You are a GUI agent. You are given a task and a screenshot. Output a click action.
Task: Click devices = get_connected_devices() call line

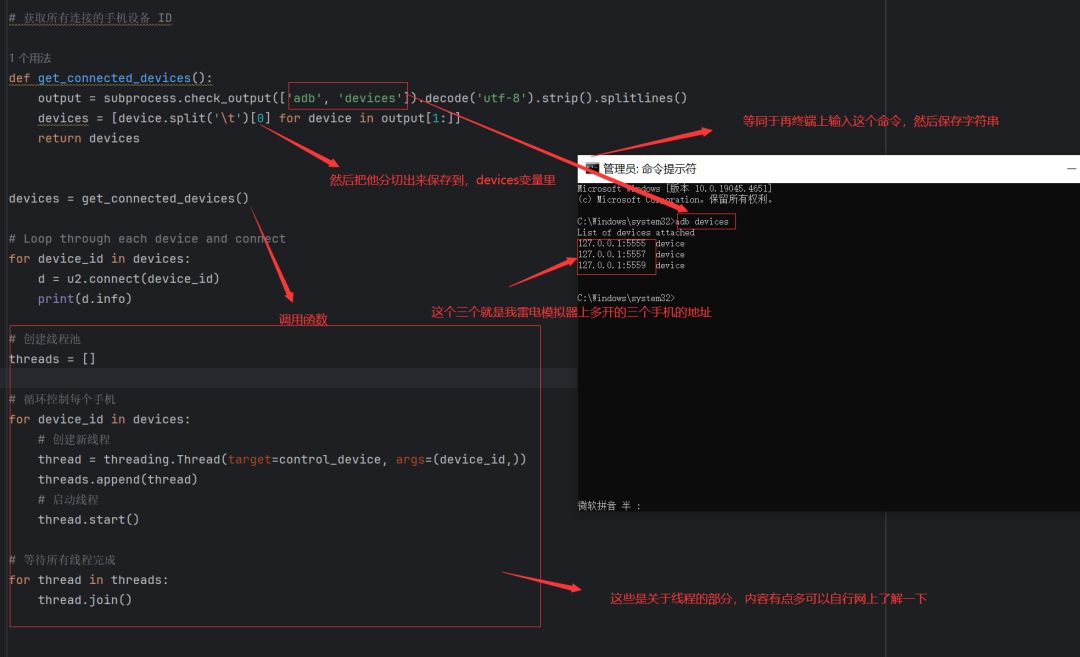click(129, 198)
